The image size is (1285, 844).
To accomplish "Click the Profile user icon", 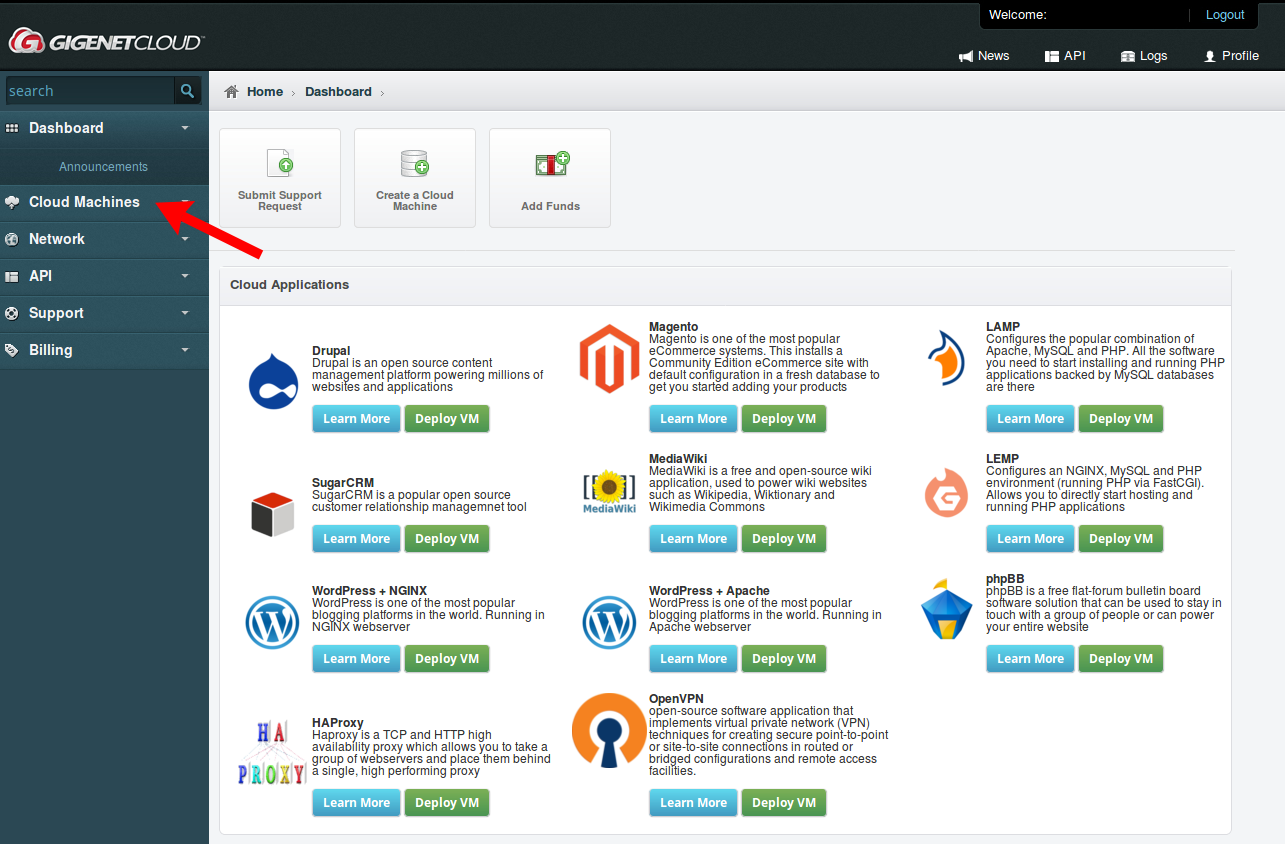I will pyautogui.click(x=1210, y=56).
